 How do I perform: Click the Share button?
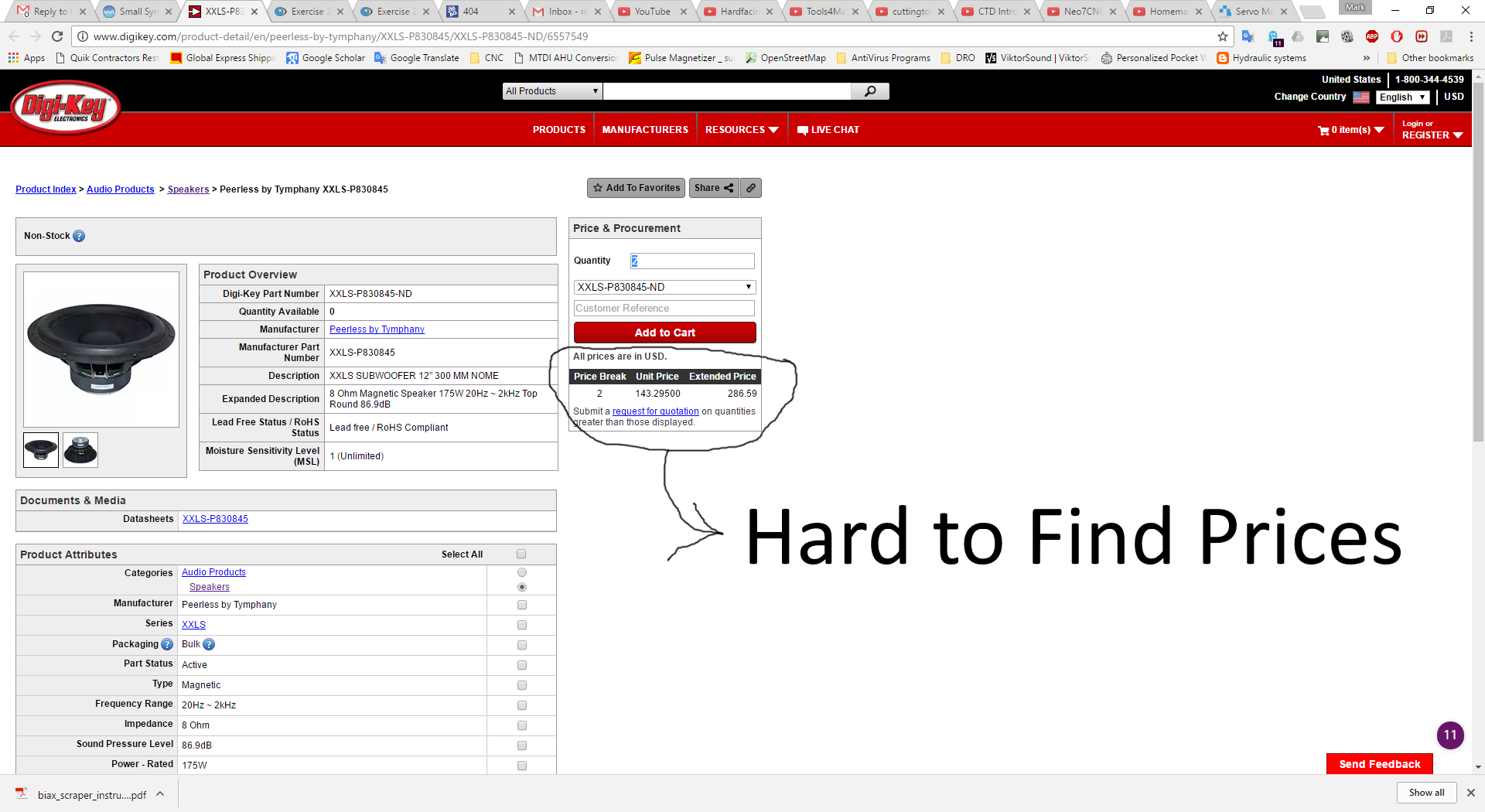click(714, 188)
